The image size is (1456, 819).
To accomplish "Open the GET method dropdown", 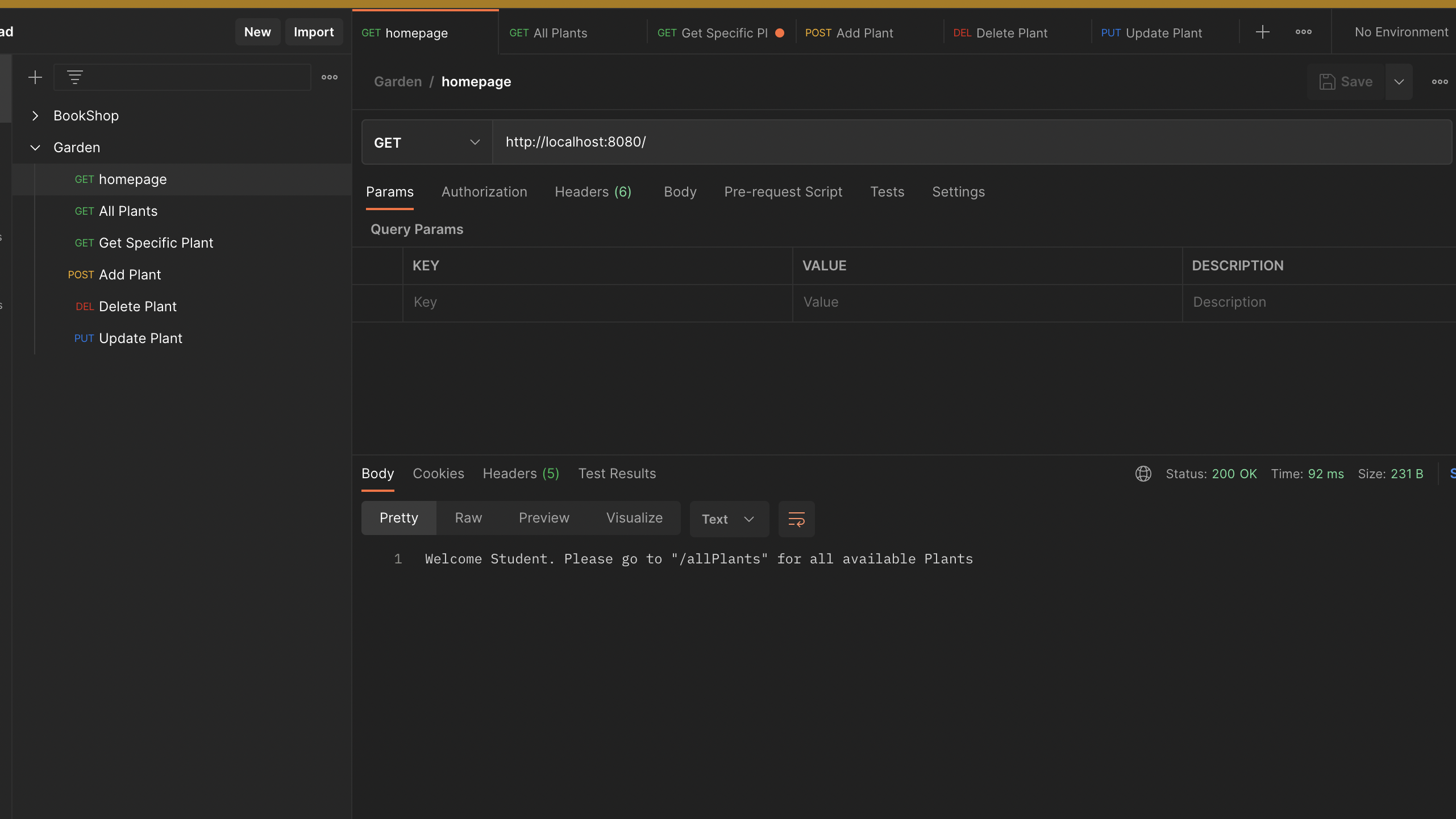I will click(x=427, y=143).
